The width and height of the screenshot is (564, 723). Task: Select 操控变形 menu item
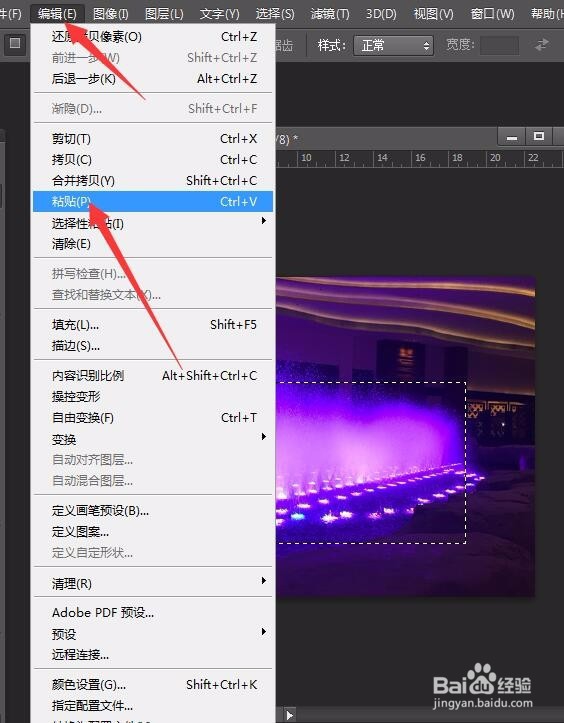[153, 397]
